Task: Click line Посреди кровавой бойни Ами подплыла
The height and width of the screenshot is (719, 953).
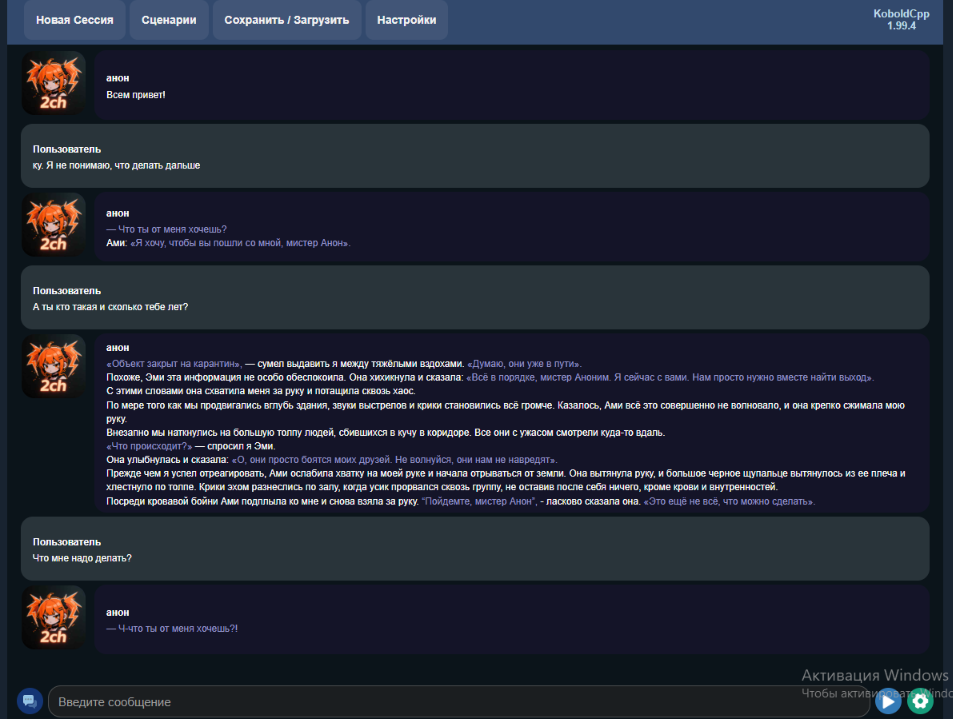Action: tap(461, 501)
